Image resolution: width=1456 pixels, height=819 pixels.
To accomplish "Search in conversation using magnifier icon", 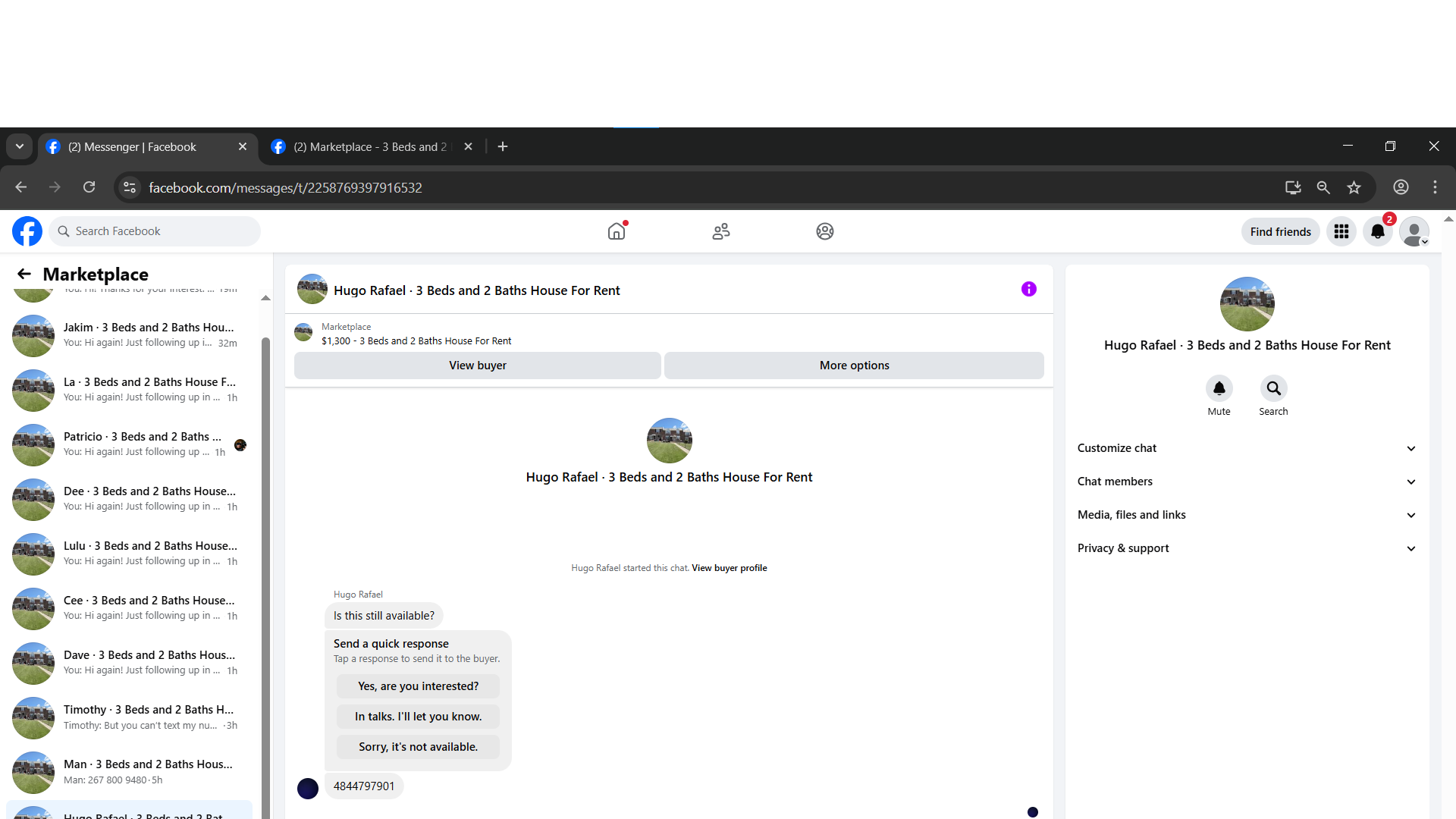I will 1274,388.
